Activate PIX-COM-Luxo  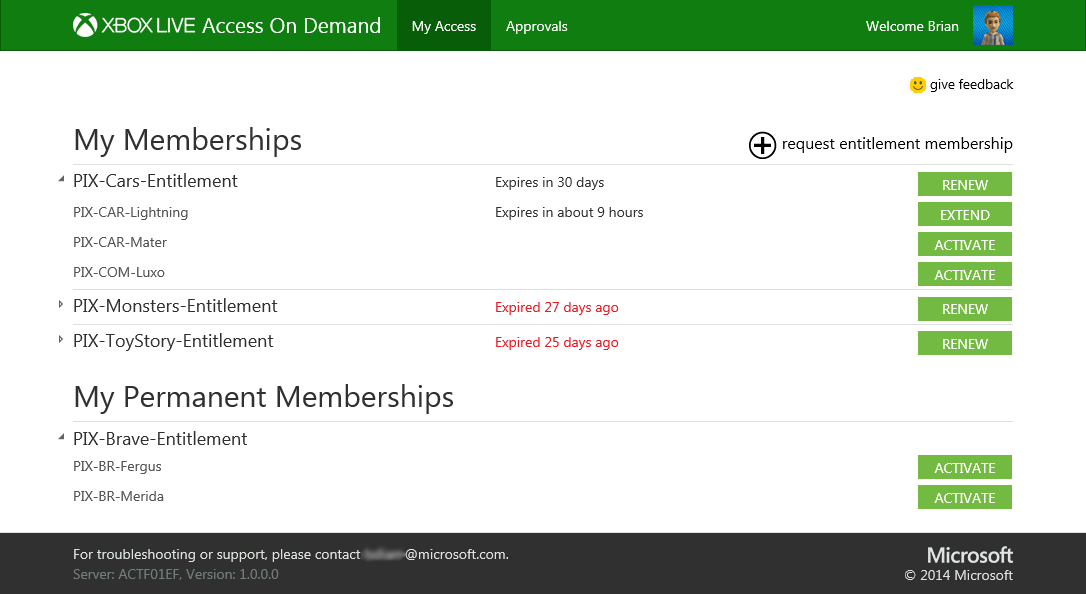965,274
